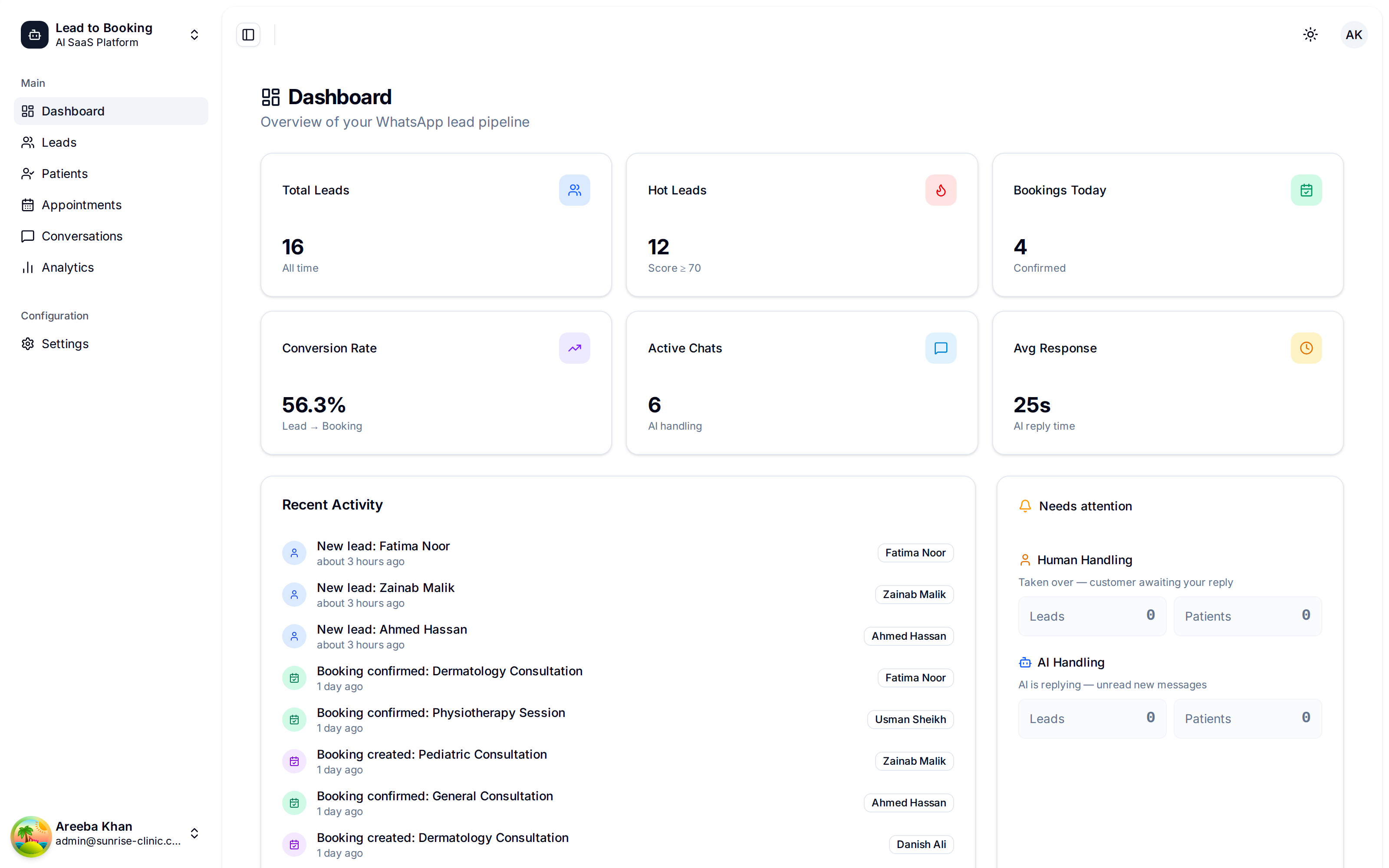This screenshot has height=868, width=1389.
Task: Click the calendar icon for Pediatric Consultation booking
Action: click(294, 761)
